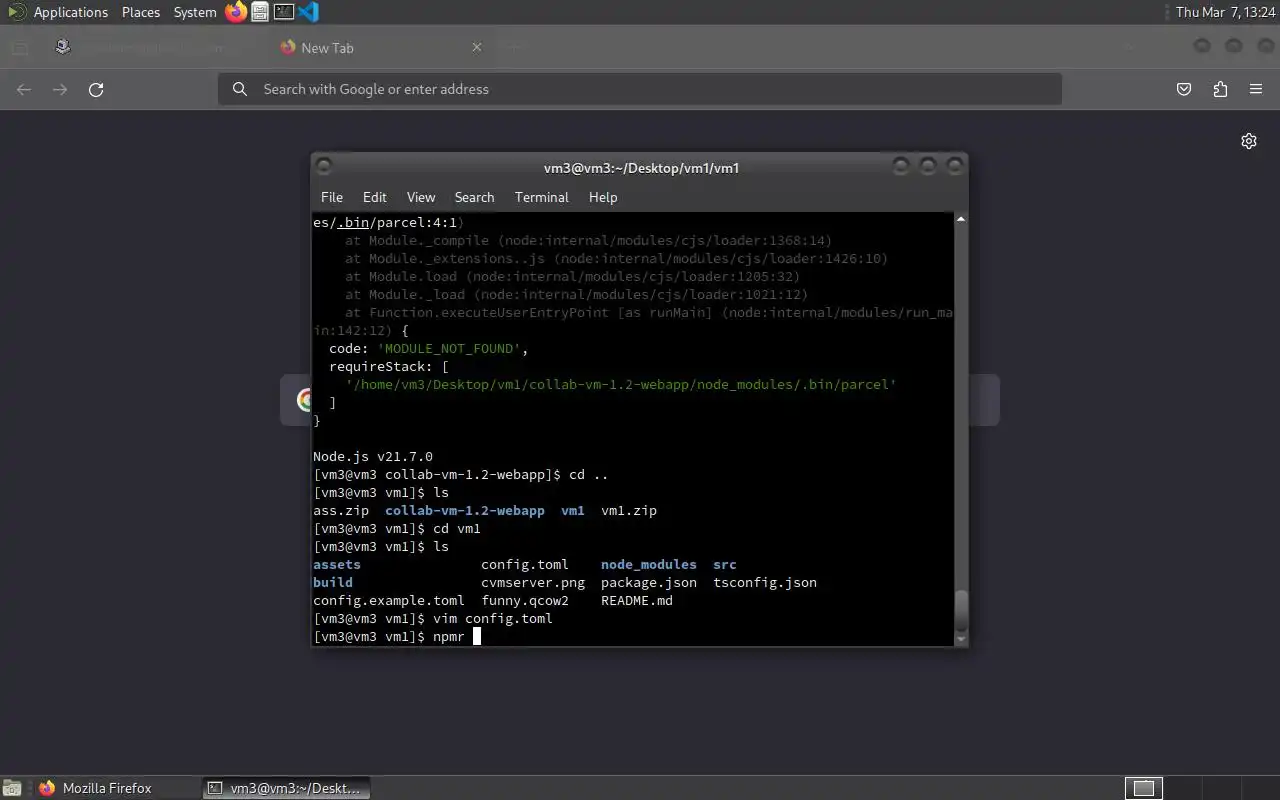This screenshot has width=1280, height=800.
Task: Click 'package.json' in the terminal listing
Action: coord(649,582)
